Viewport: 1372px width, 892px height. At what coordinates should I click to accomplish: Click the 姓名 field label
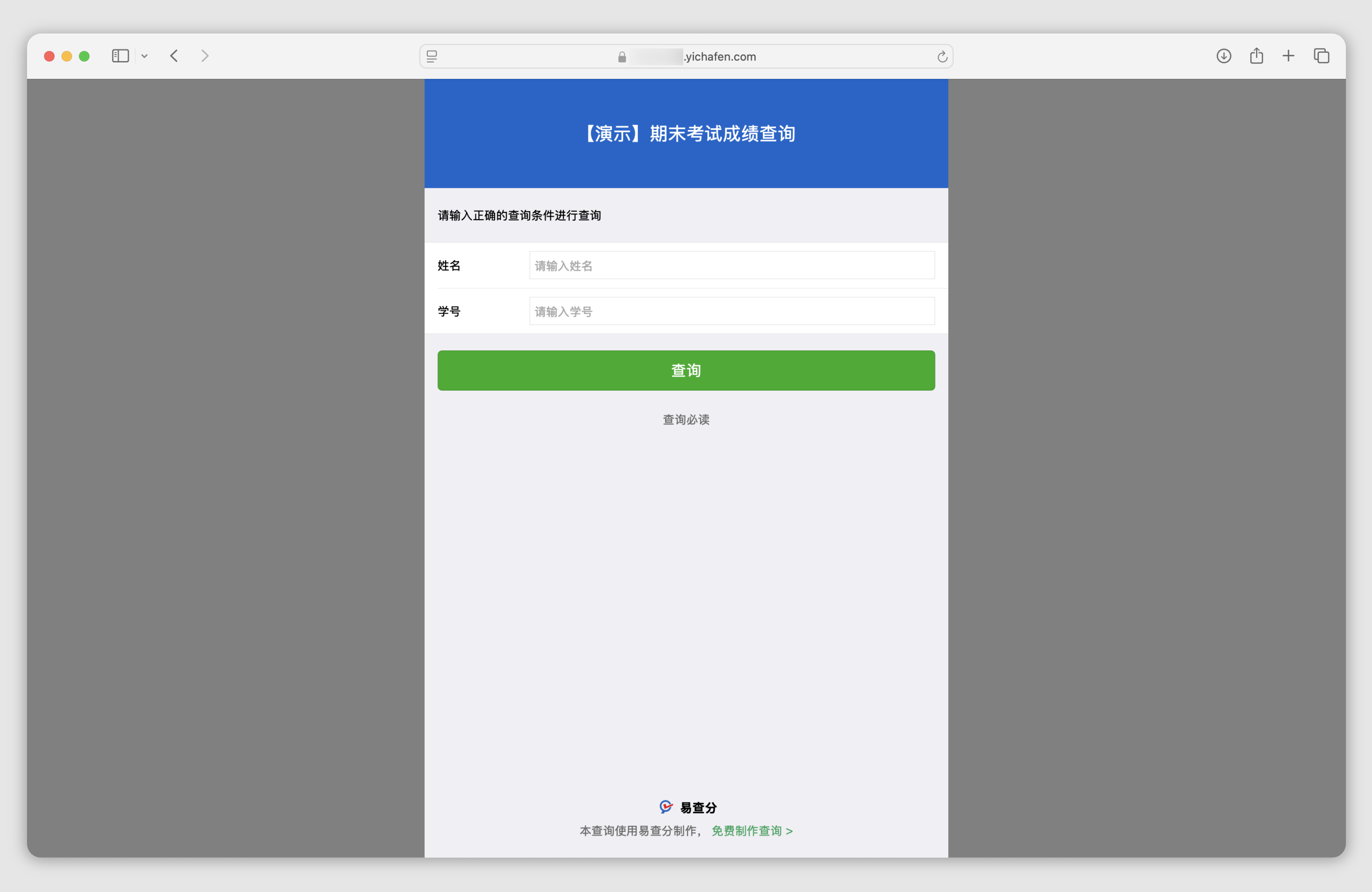point(448,266)
